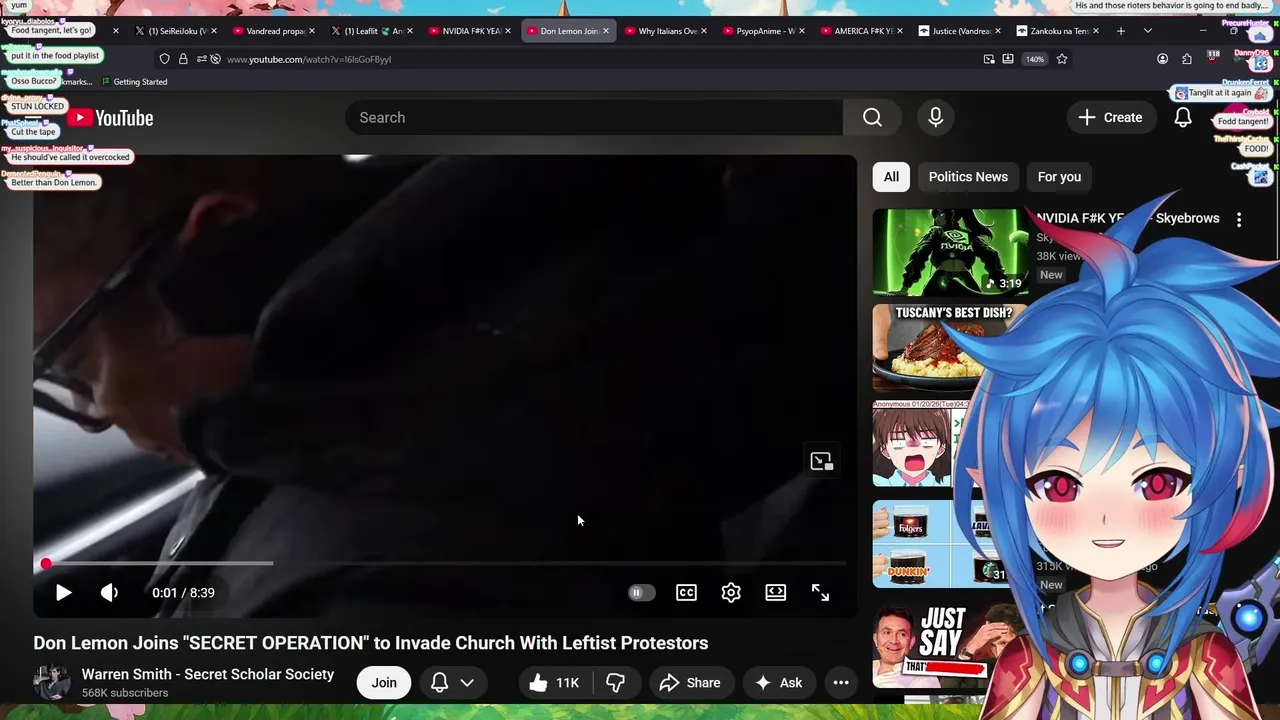Share the video
This screenshot has width=1280, height=720.
click(x=690, y=683)
